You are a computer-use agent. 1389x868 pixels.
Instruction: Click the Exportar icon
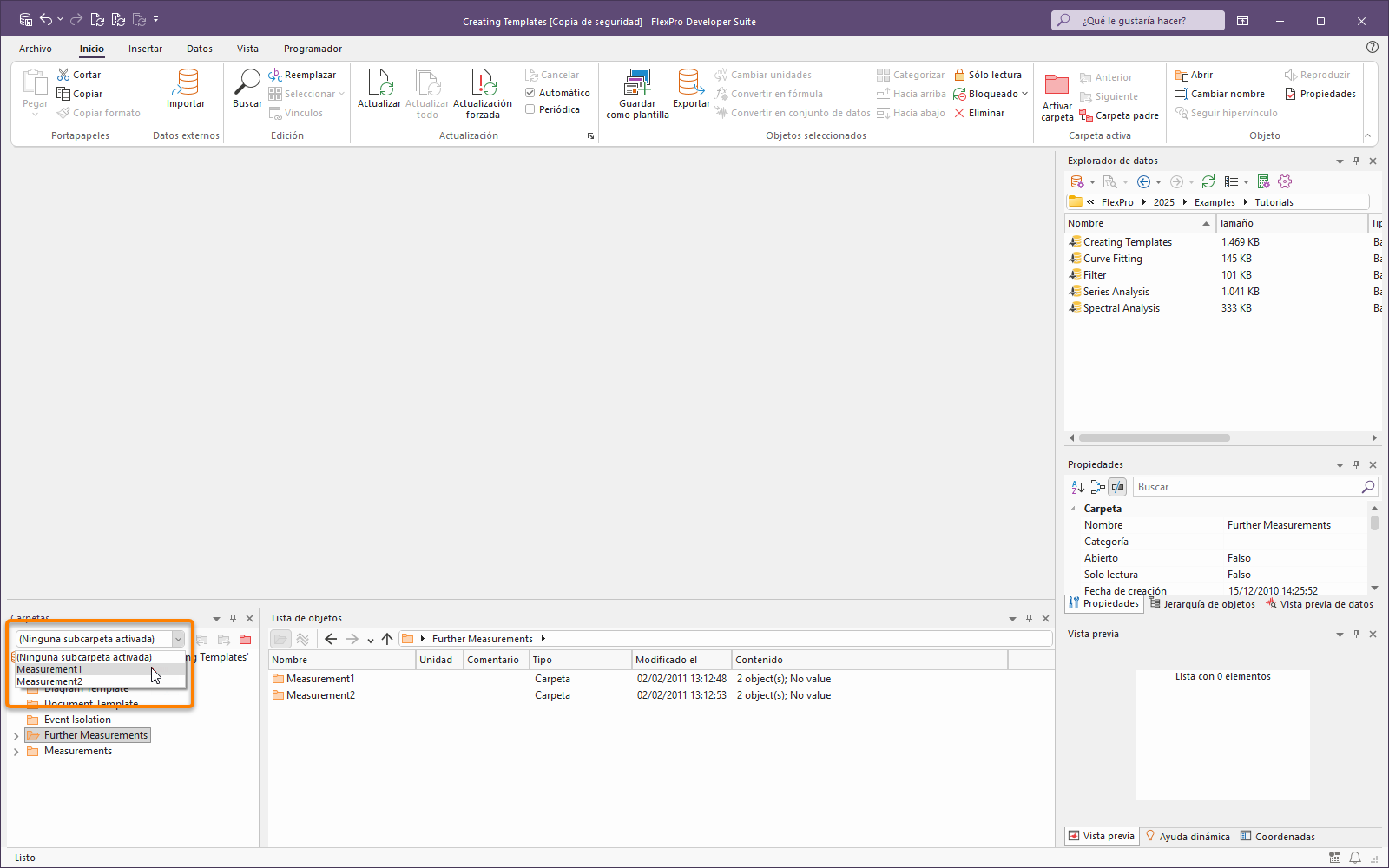point(691,83)
